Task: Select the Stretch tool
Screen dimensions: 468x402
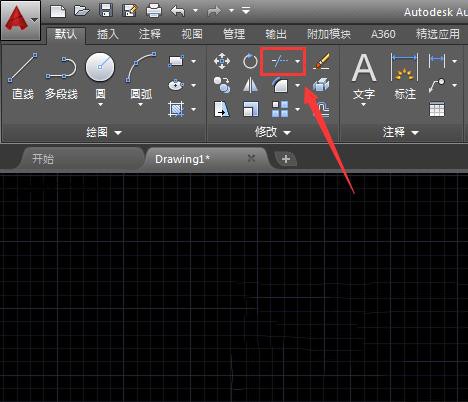Action: coord(222,109)
